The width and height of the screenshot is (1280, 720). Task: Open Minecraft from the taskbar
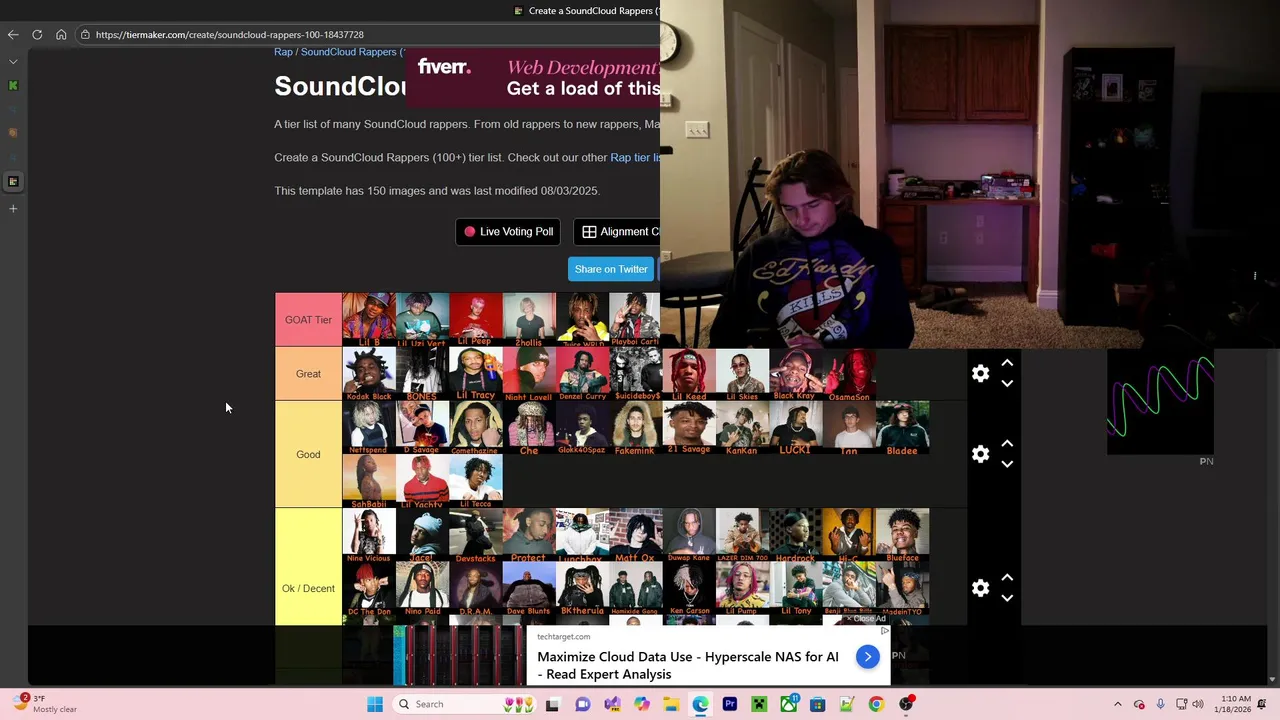[x=759, y=704]
